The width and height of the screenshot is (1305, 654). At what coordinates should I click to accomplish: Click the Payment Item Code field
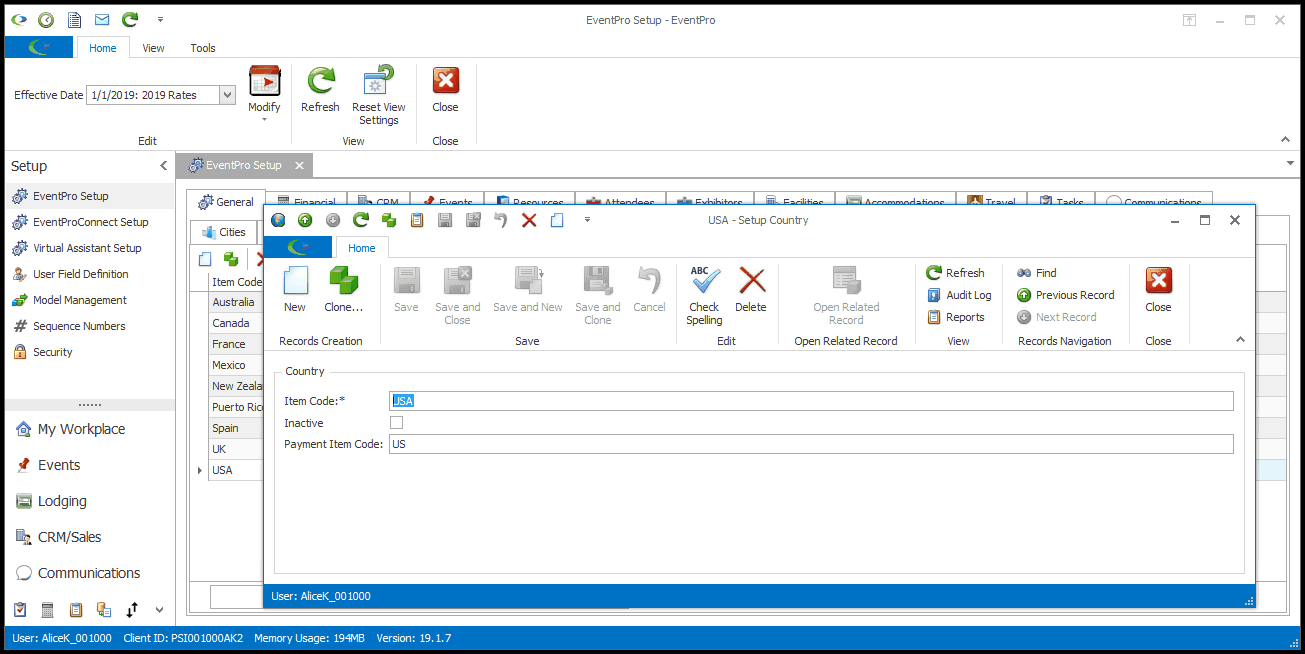tap(811, 444)
